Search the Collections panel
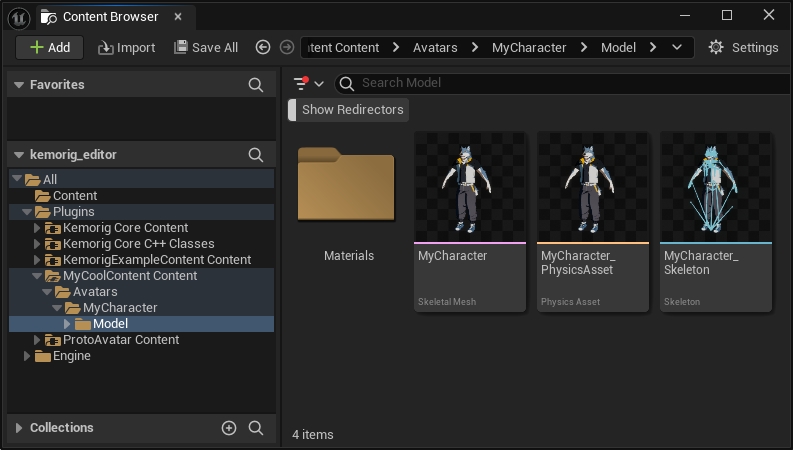Image resolution: width=793 pixels, height=450 pixels. 256,428
